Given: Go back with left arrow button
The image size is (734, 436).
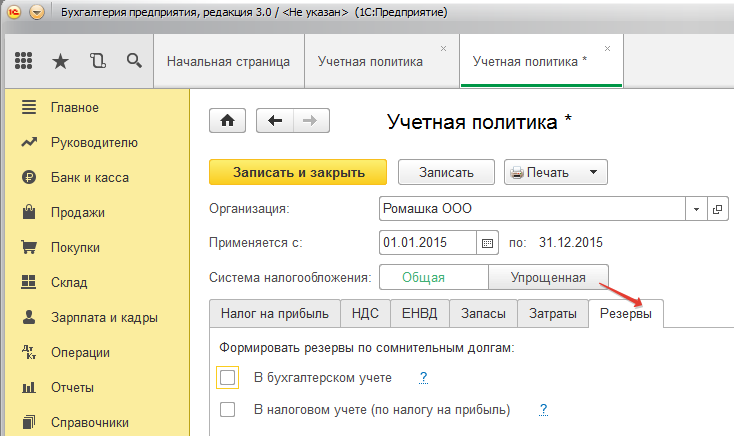Looking at the screenshot, I should pyautogui.click(x=275, y=121).
